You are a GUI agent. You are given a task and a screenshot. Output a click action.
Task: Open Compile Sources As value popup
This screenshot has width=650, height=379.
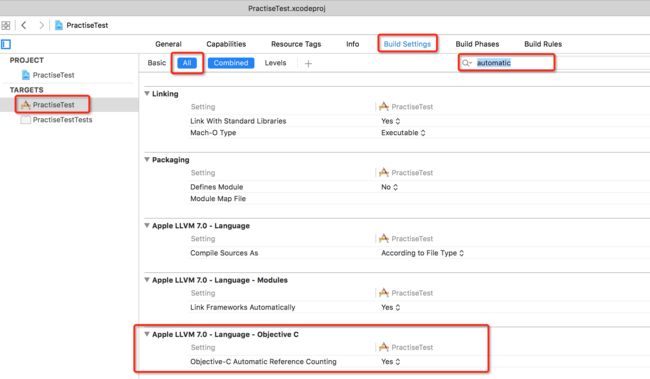[422, 253]
